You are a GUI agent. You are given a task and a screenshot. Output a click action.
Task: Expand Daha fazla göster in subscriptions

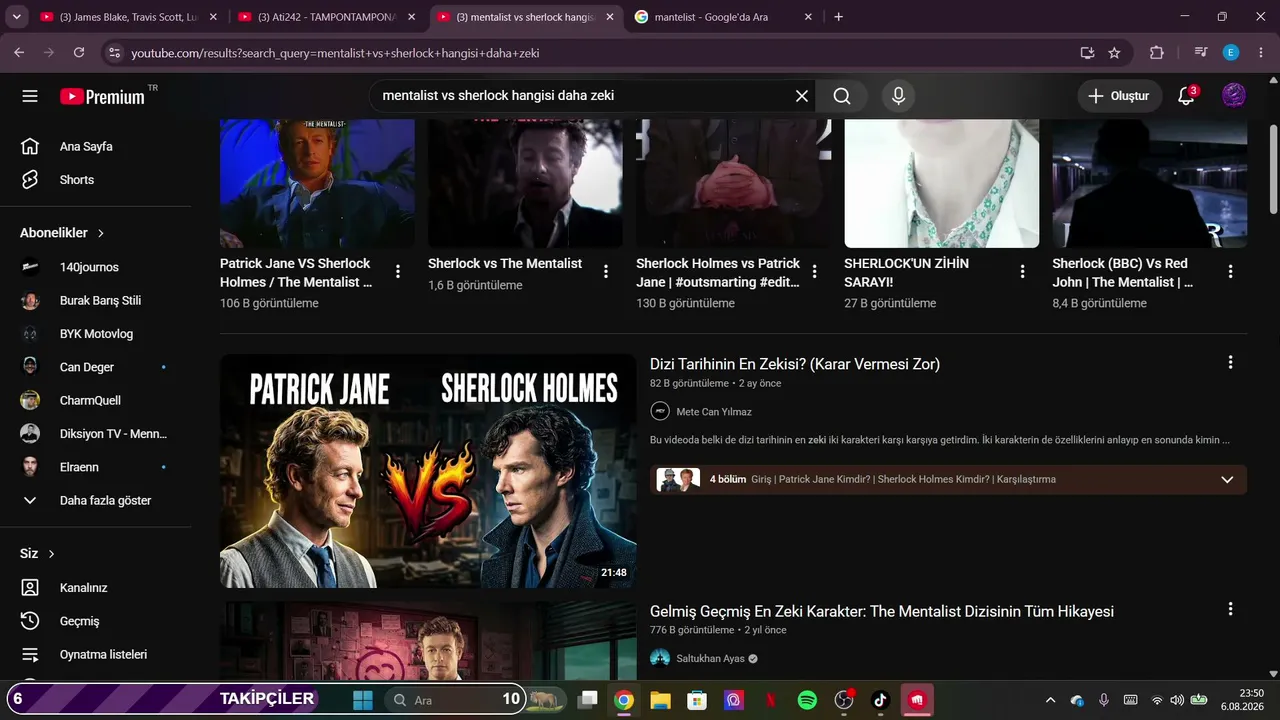coord(96,500)
